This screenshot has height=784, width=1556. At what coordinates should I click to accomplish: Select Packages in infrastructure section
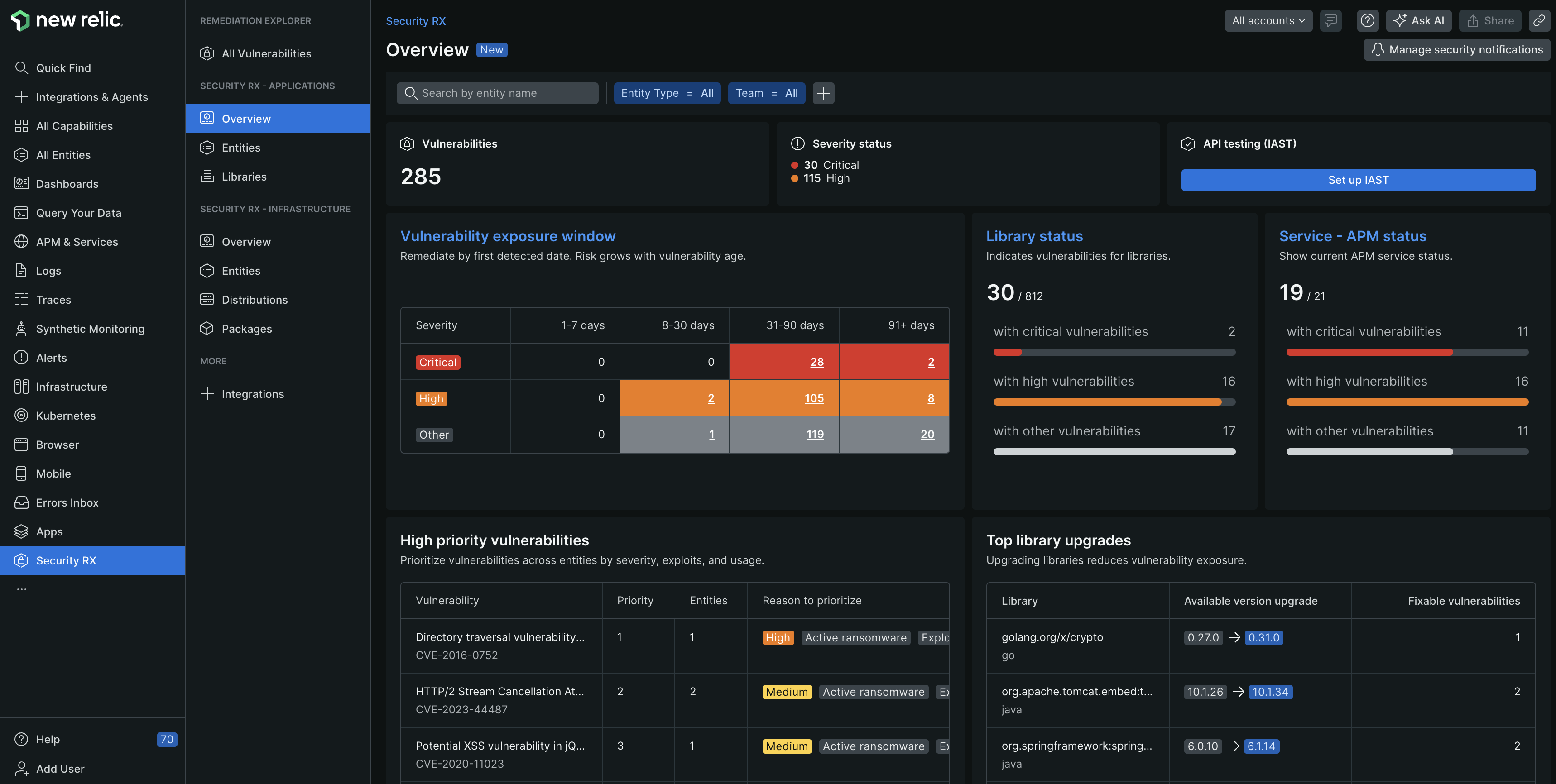[246, 329]
